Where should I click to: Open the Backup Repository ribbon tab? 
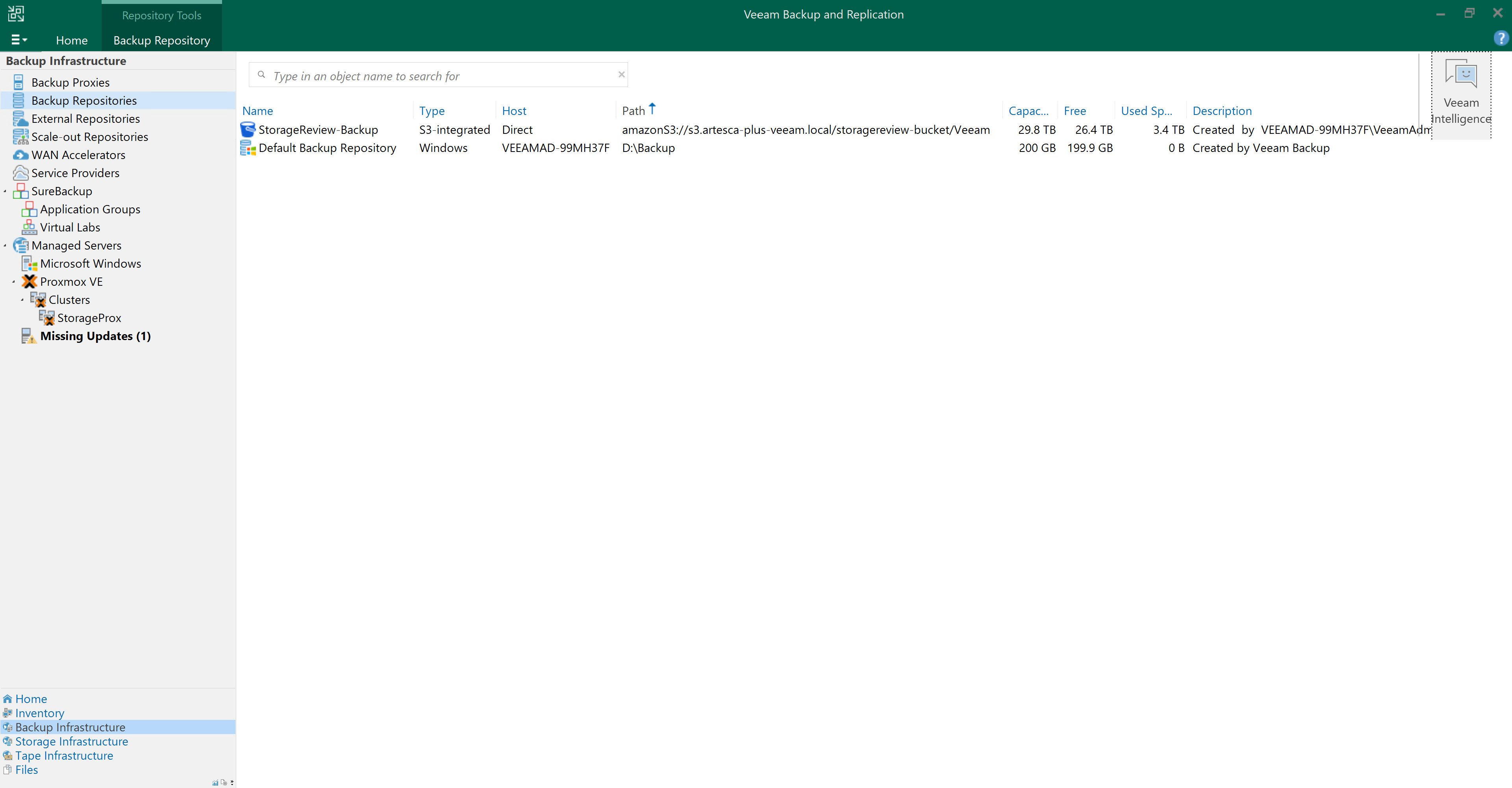point(161,41)
